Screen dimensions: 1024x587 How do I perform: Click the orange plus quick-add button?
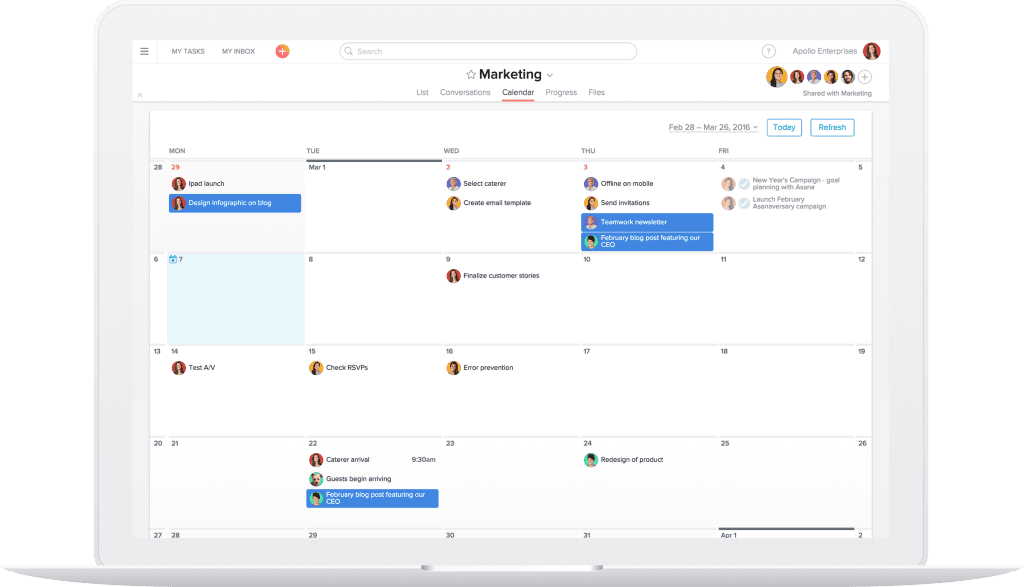click(282, 51)
